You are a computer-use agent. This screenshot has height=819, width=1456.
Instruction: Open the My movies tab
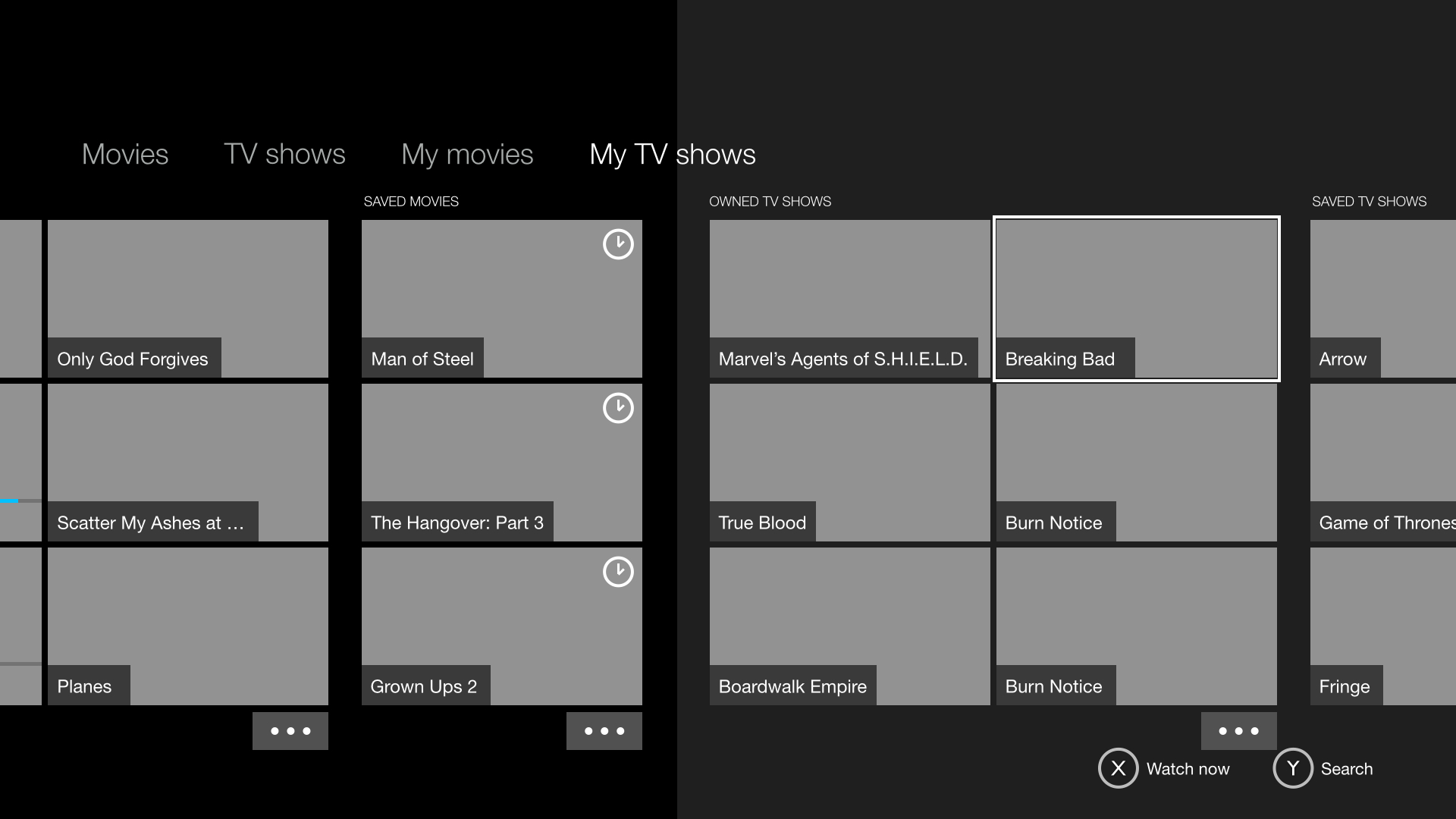(467, 155)
